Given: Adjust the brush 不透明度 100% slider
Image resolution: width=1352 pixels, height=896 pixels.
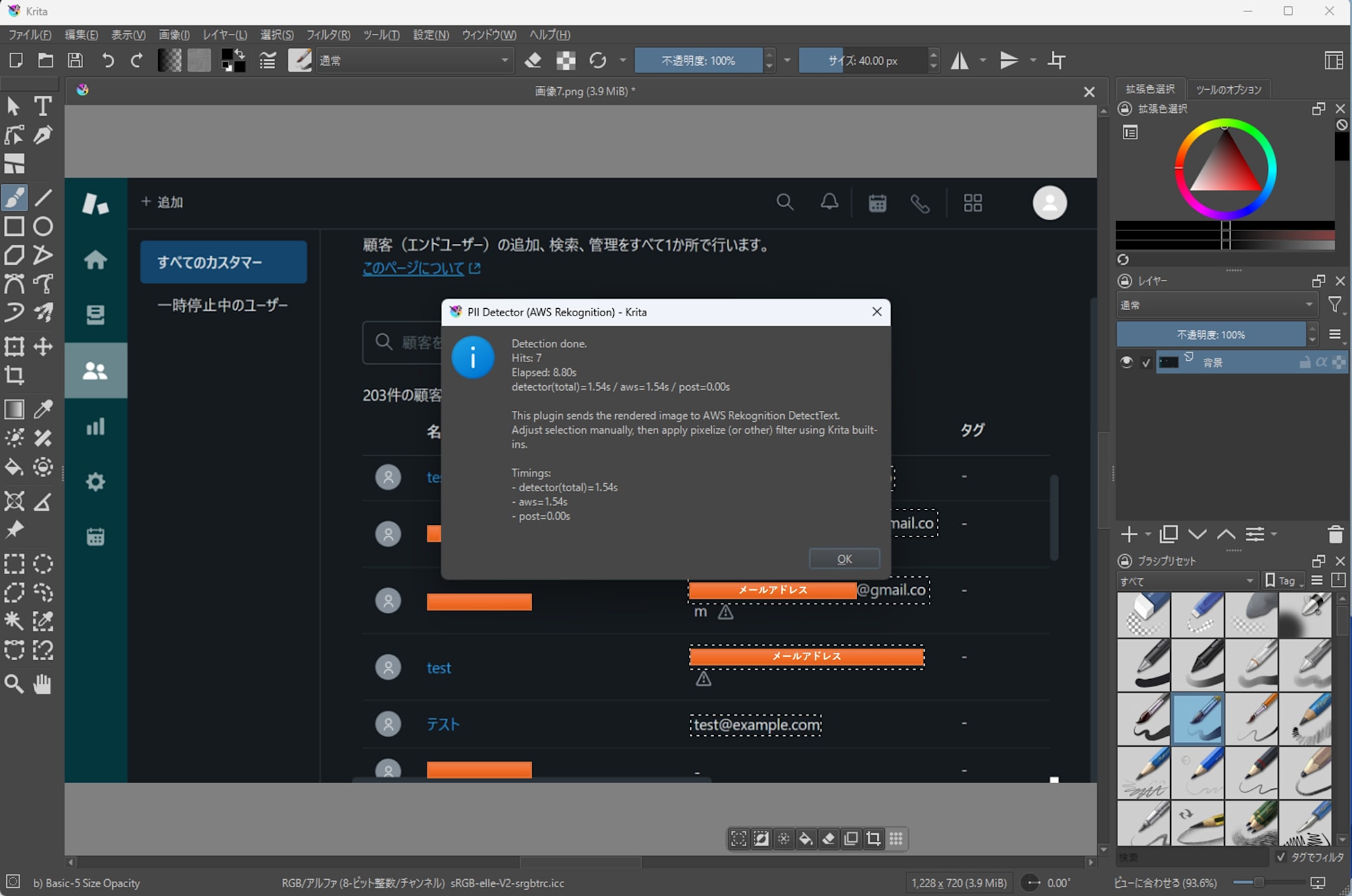Looking at the screenshot, I should pyautogui.click(x=698, y=61).
